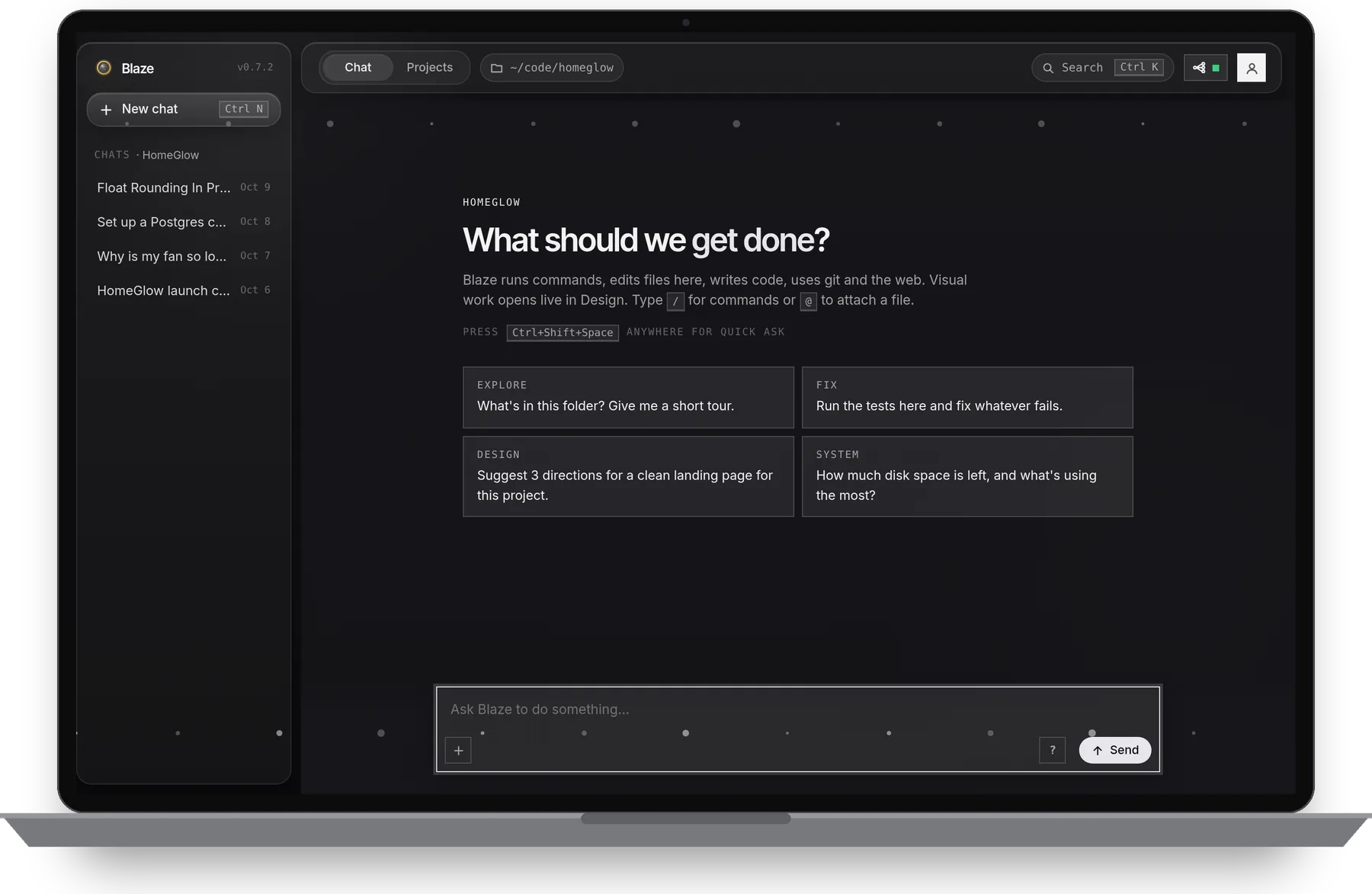Choose the Design landing page suggestion
Screen dimensions: 1372x894
(x=628, y=476)
